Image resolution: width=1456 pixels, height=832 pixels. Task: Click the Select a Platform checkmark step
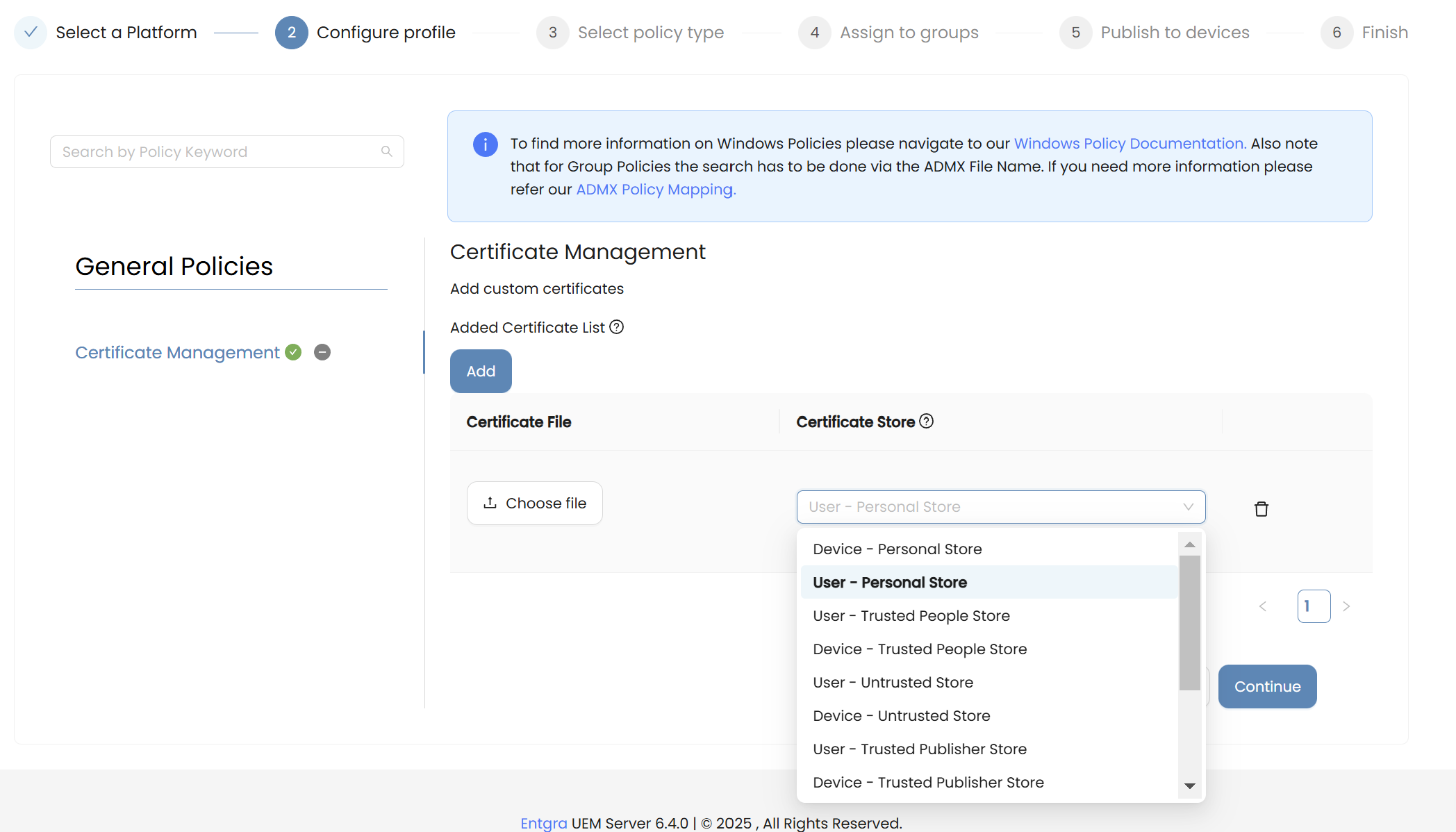31,33
